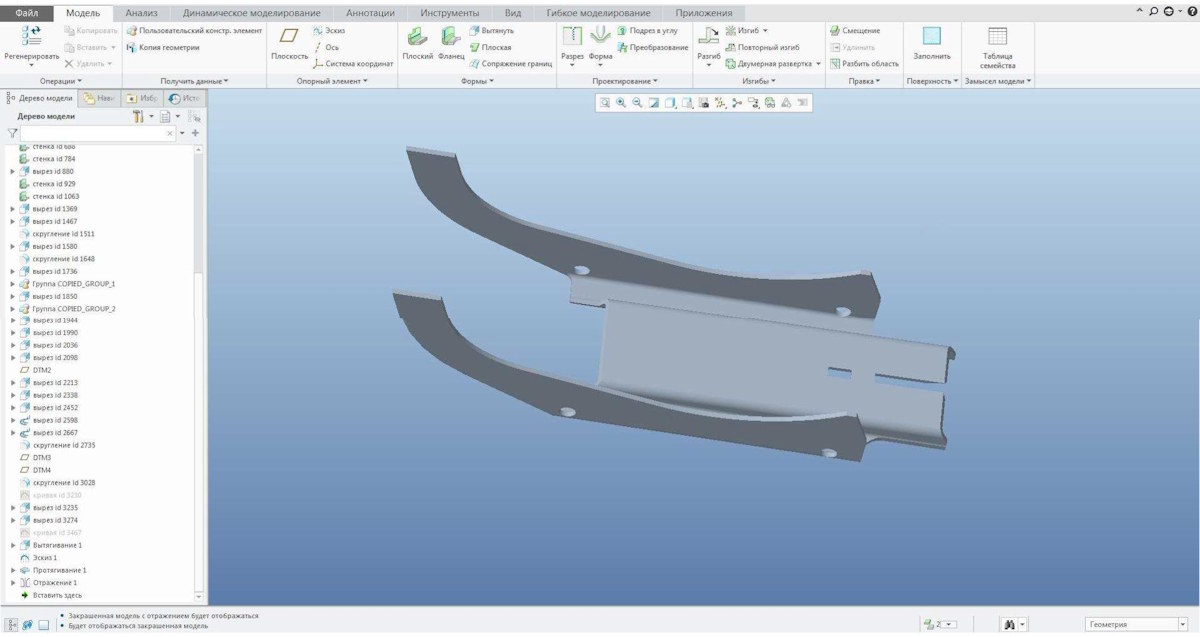
Task: Click the Преобразование conversion tool
Action: [x=652, y=47]
